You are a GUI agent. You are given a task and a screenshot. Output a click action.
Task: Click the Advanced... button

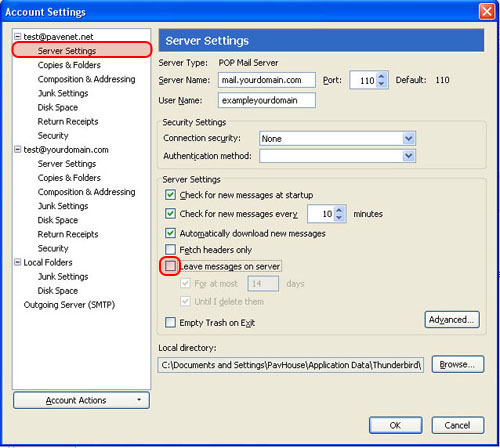(452, 320)
